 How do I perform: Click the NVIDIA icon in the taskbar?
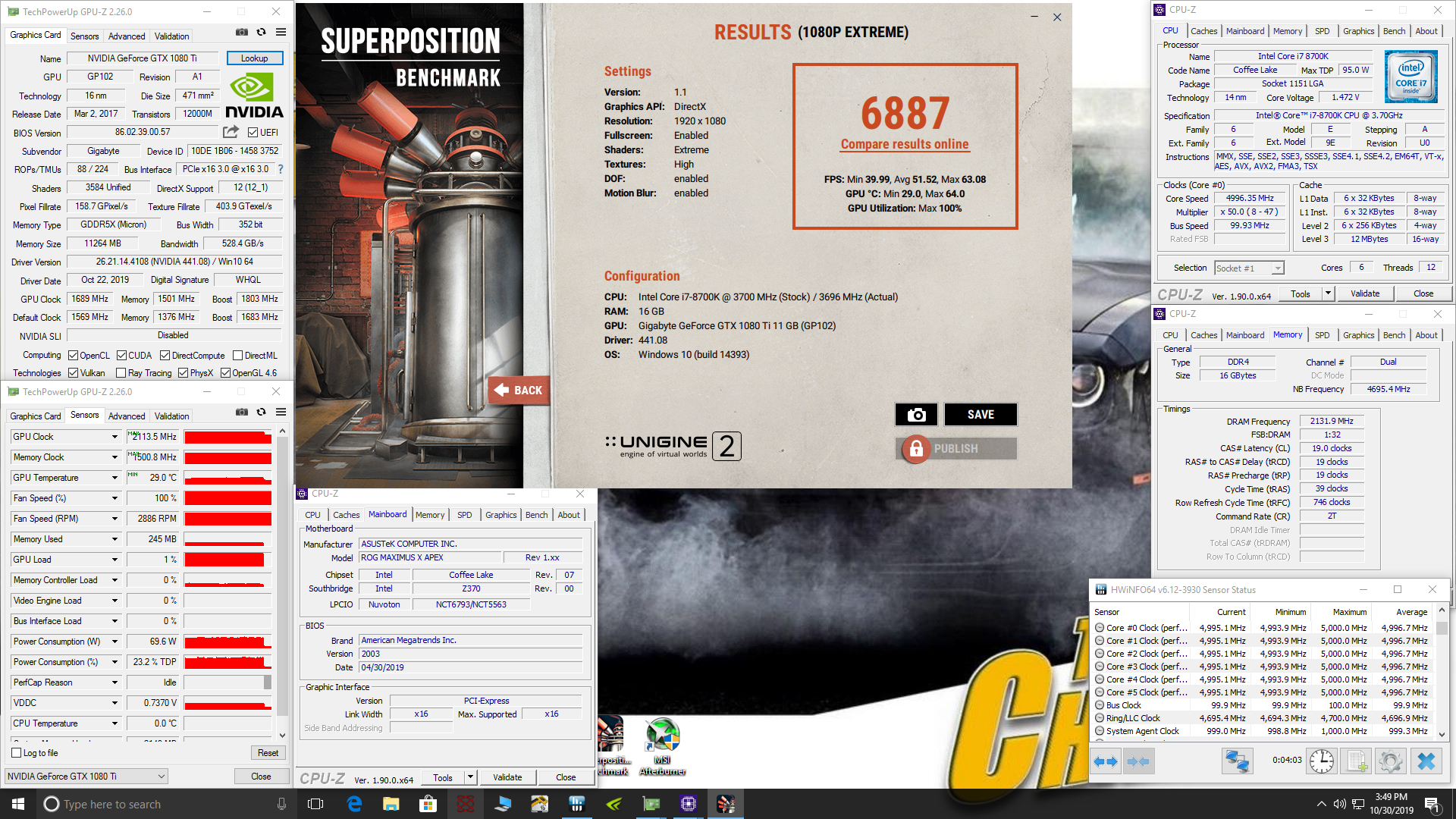pyautogui.click(x=614, y=804)
